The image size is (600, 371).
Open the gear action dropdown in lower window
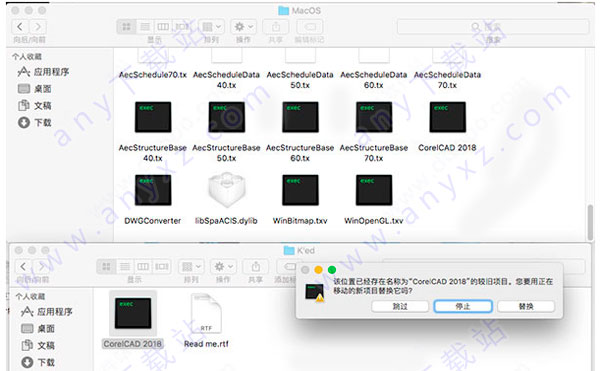click(223, 267)
